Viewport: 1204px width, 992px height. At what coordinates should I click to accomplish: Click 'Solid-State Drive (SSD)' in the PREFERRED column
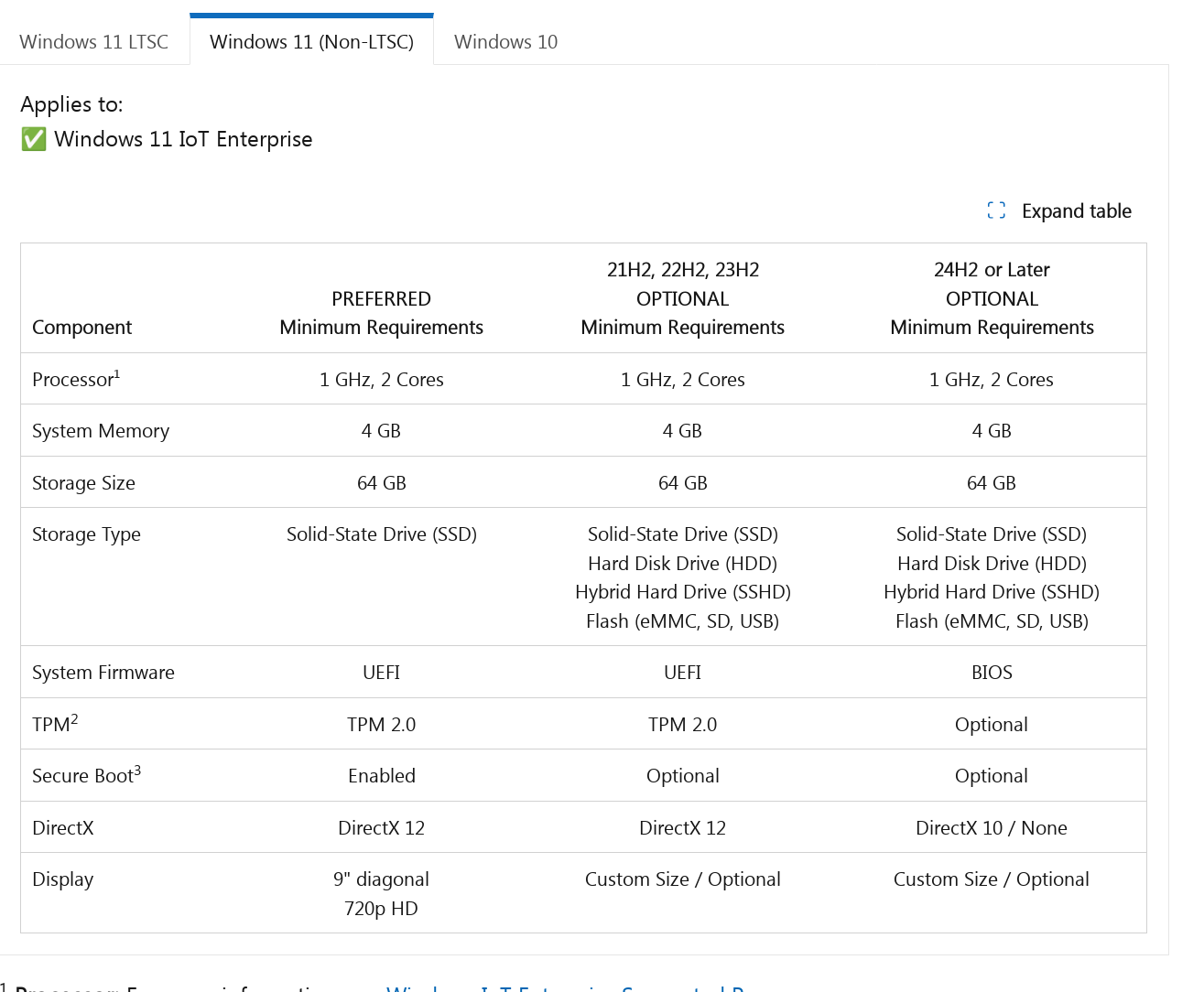click(x=381, y=534)
